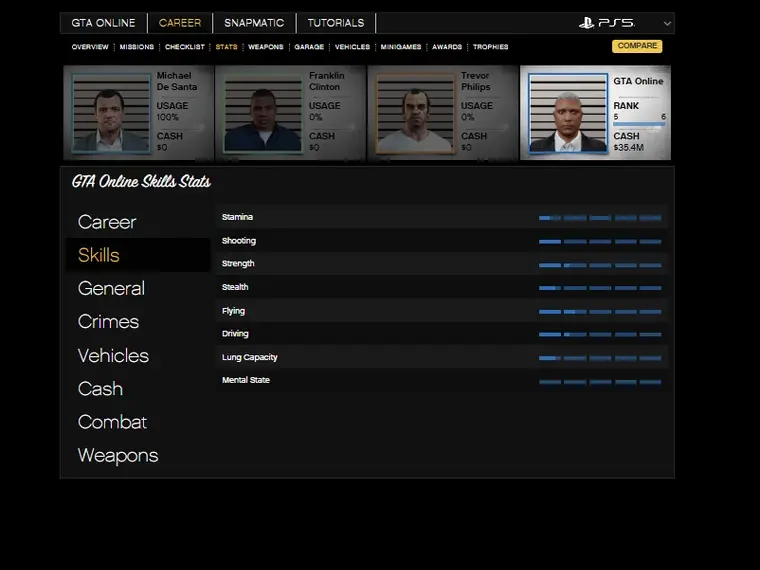
Task: Open the WEAPONS submenu link in top navigation
Action: 266,47
